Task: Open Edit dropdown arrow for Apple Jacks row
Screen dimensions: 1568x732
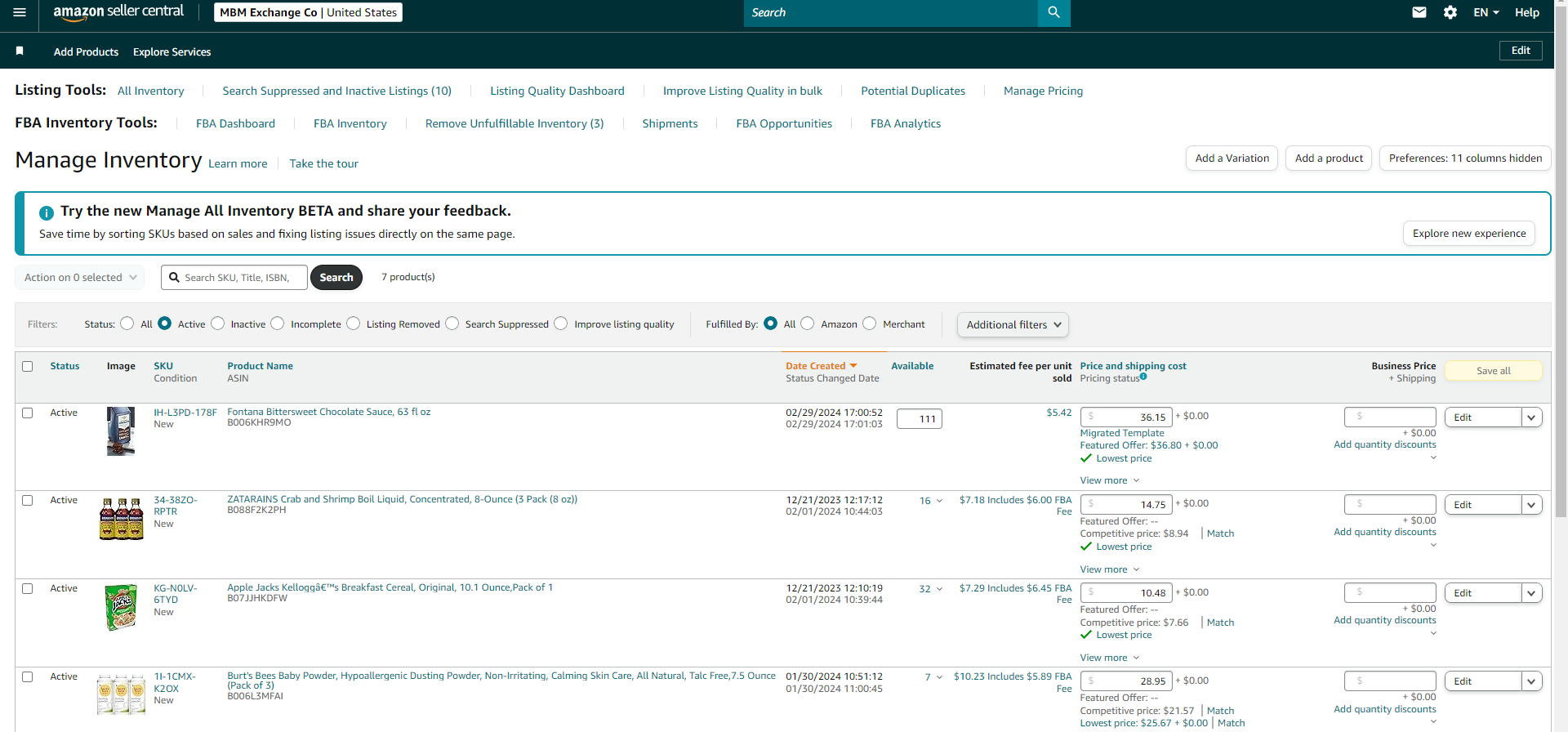Action: (1532, 593)
